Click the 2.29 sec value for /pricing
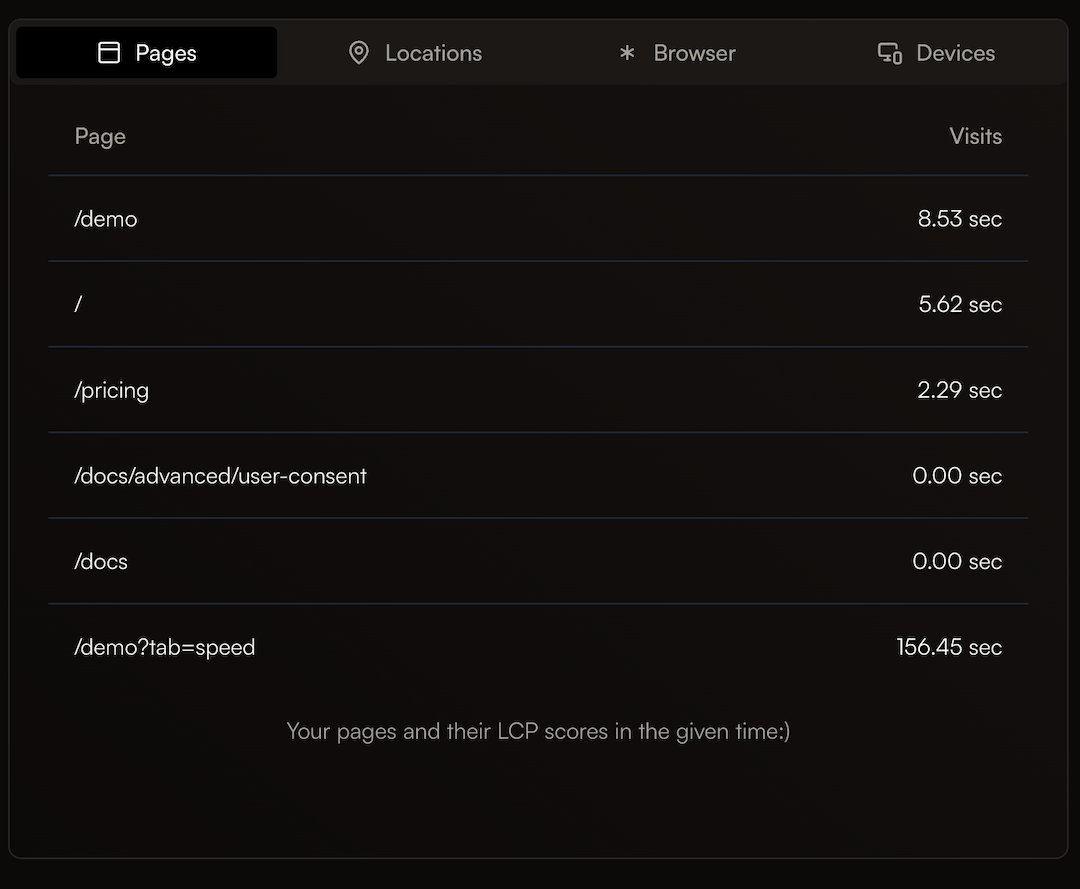This screenshot has height=889, width=1080. (959, 390)
